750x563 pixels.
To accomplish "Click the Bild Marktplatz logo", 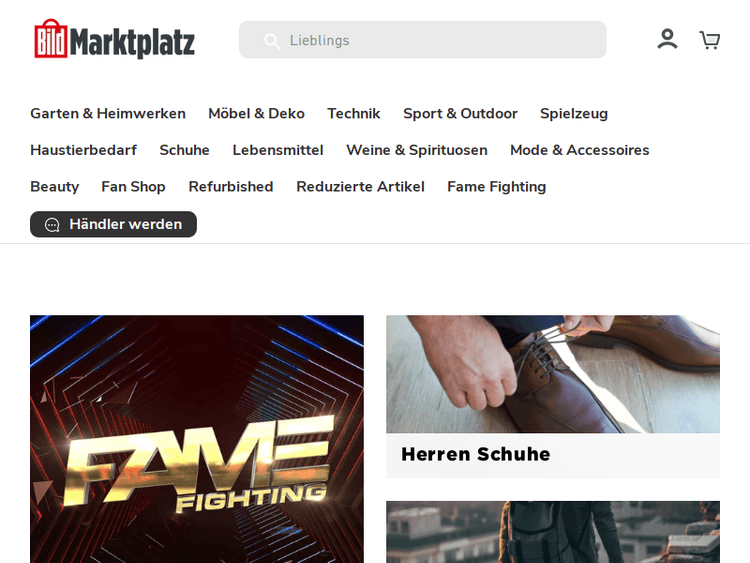I will click(x=115, y=39).
